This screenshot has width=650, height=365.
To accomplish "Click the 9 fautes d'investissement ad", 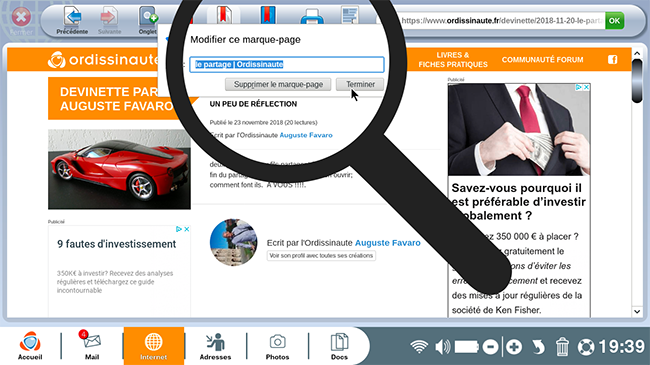I will tap(116, 244).
